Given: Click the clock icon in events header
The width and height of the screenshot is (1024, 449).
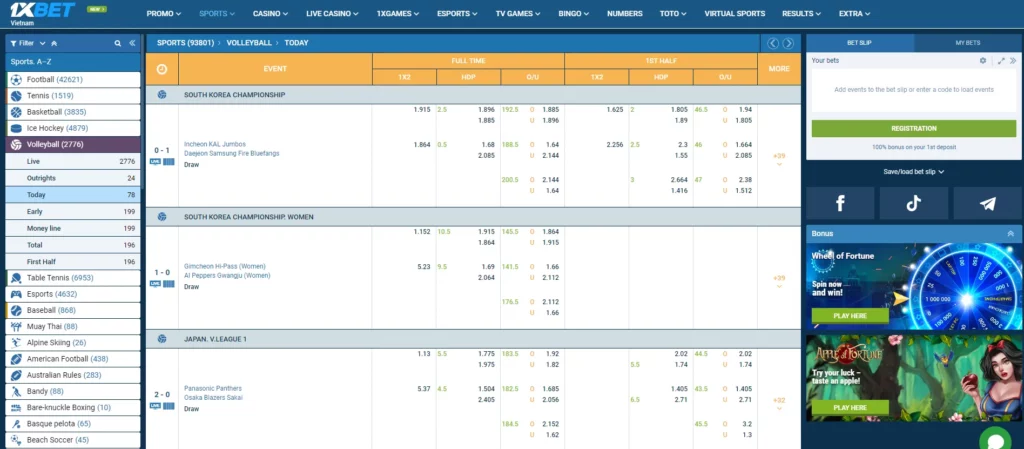Looking at the screenshot, I should coord(162,68).
